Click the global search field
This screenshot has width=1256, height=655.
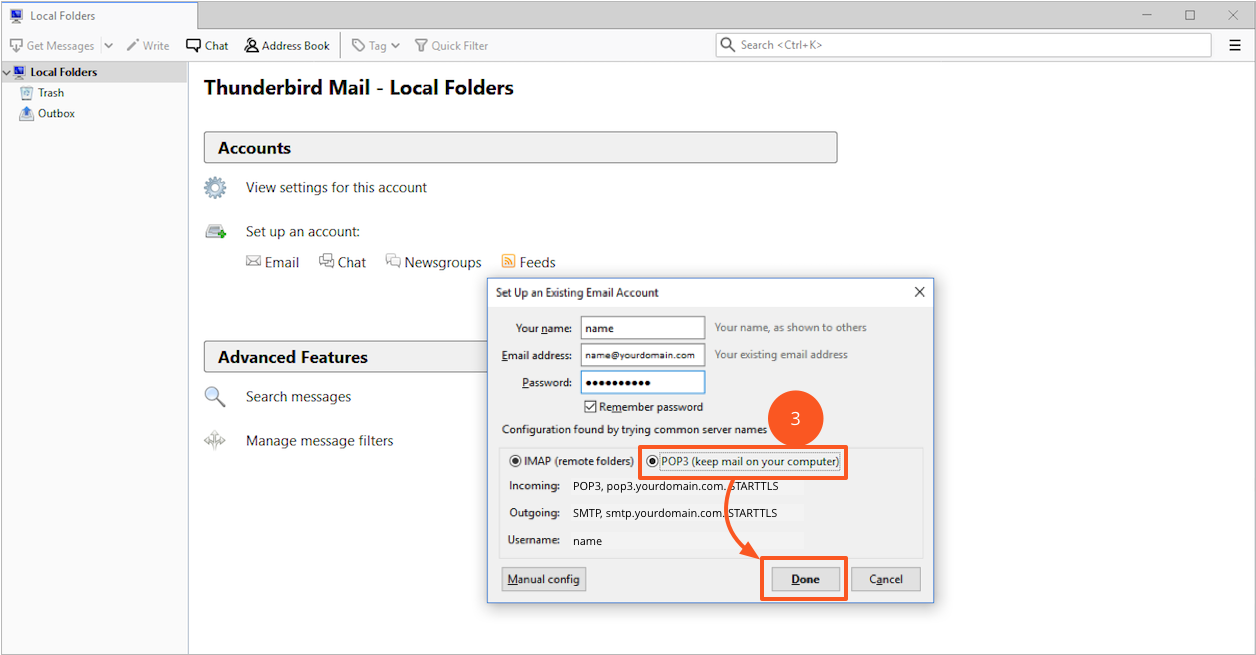962,45
